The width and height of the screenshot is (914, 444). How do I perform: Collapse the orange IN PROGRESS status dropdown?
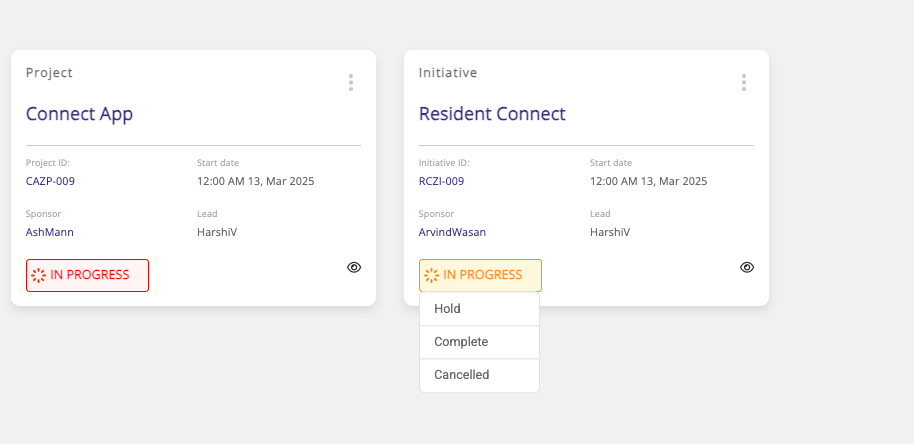[480, 275]
